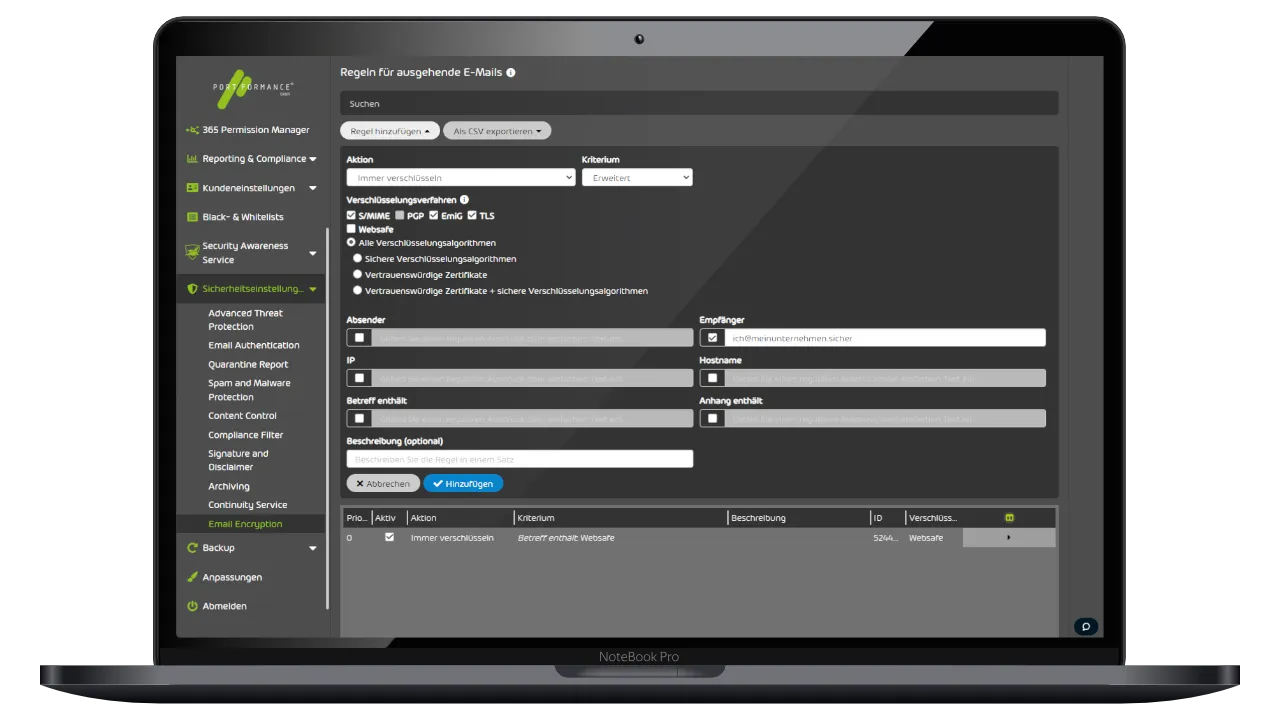This screenshot has height=720, width=1280.
Task: Collapse the Sicherheitseinstellungen menu arrow
Action: click(313, 290)
